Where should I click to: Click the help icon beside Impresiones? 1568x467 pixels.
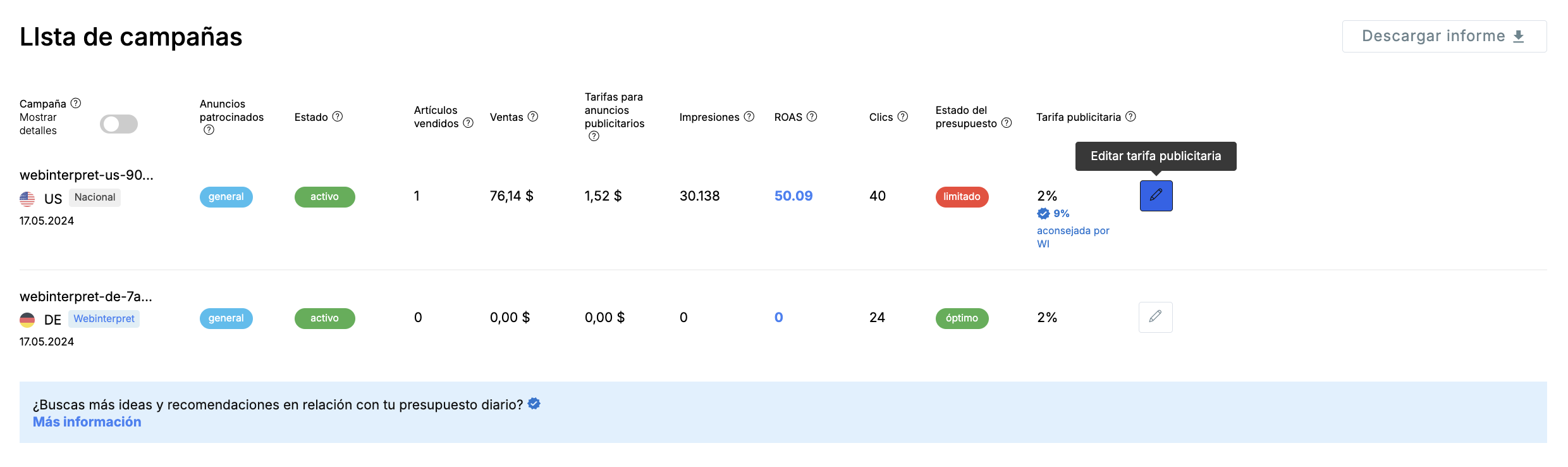click(x=749, y=116)
